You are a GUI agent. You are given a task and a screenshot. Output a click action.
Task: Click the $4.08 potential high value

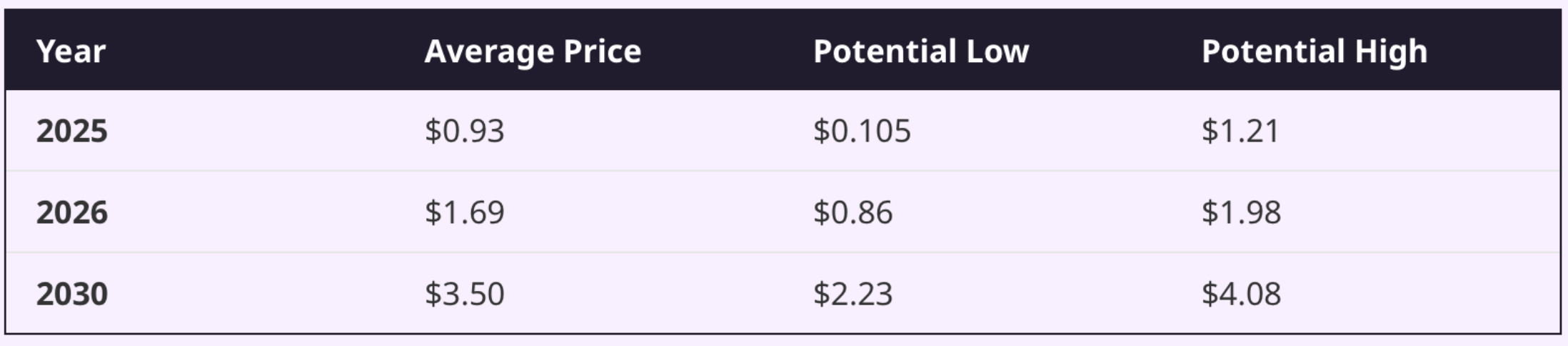click(x=1241, y=294)
